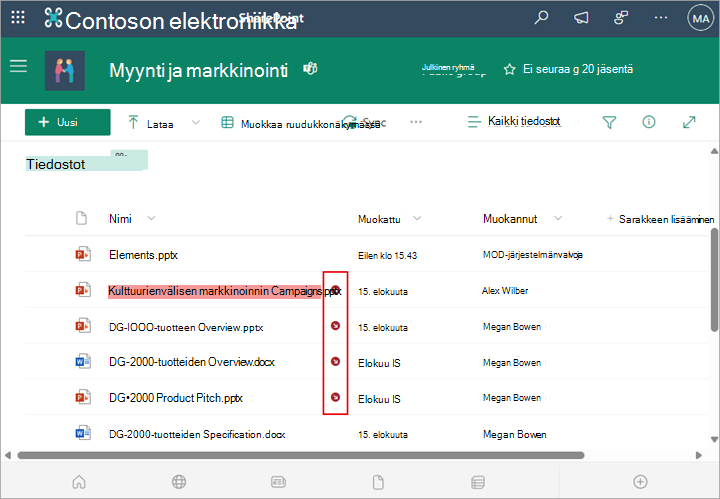Click the Contoso drone logo icon

pyautogui.click(x=53, y=18)
